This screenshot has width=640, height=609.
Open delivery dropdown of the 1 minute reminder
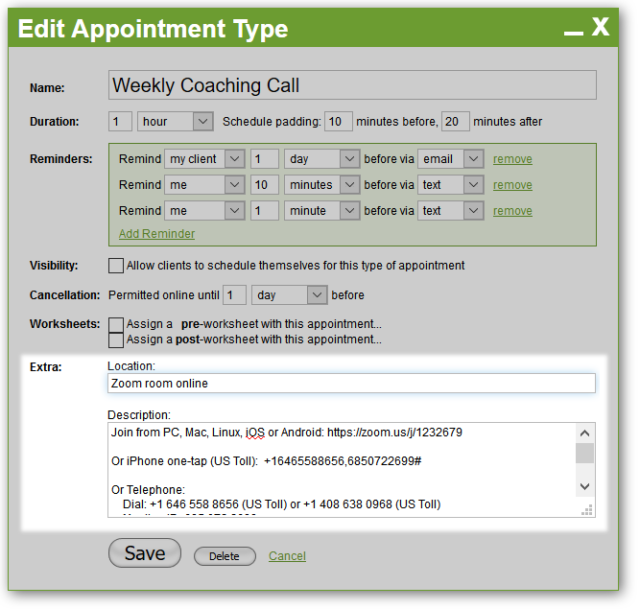click(x=451, y=211)
